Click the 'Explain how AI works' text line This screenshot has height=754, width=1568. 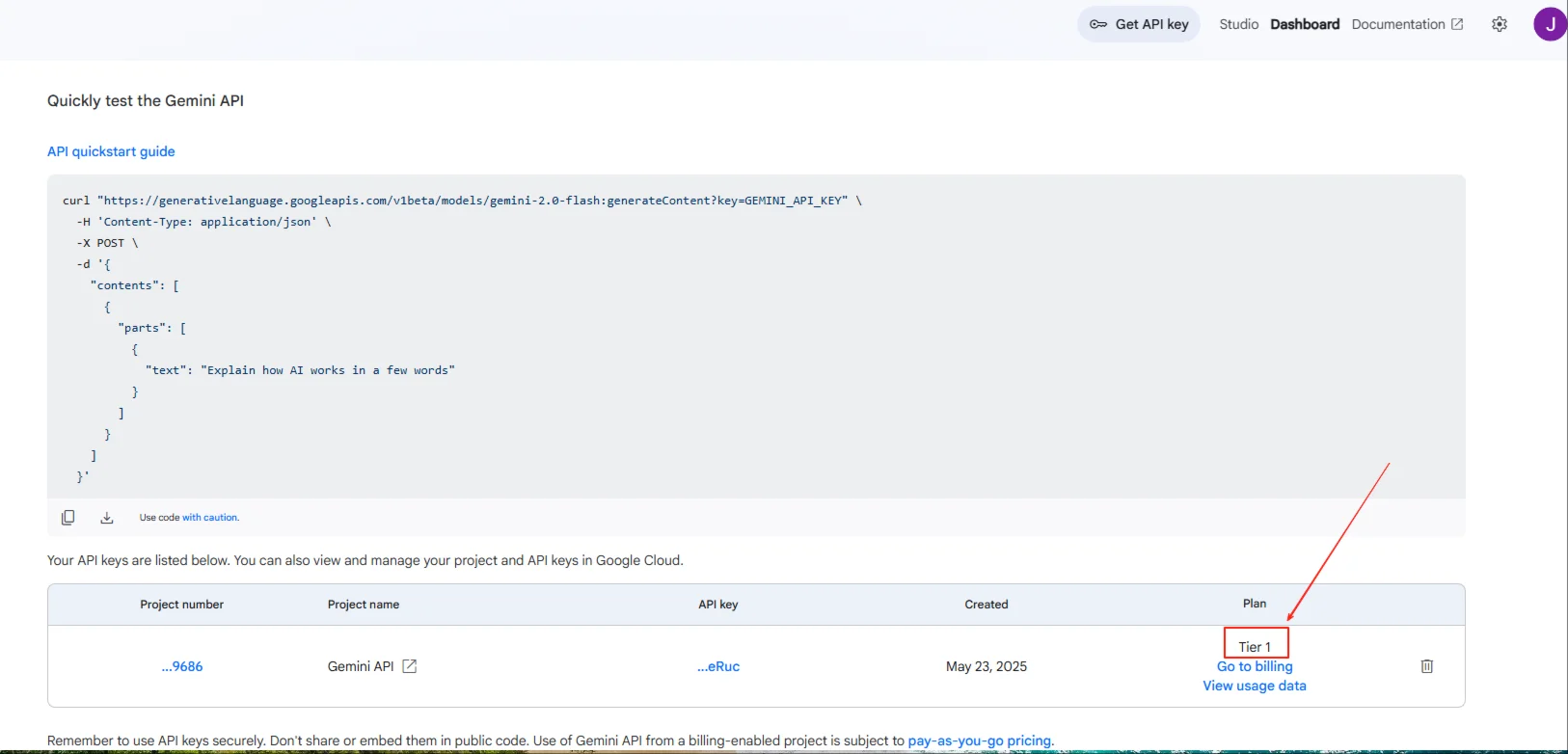tap(300, 370)
